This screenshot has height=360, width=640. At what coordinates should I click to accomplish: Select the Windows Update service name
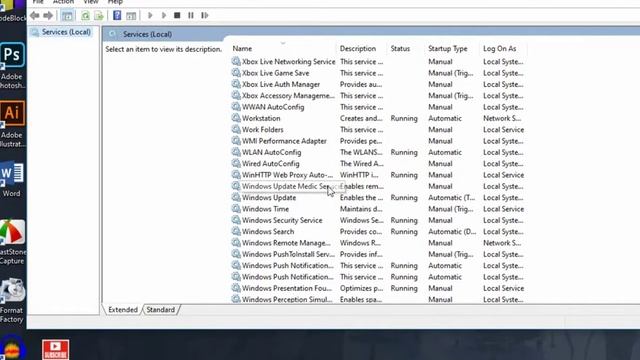coord(269,198)
